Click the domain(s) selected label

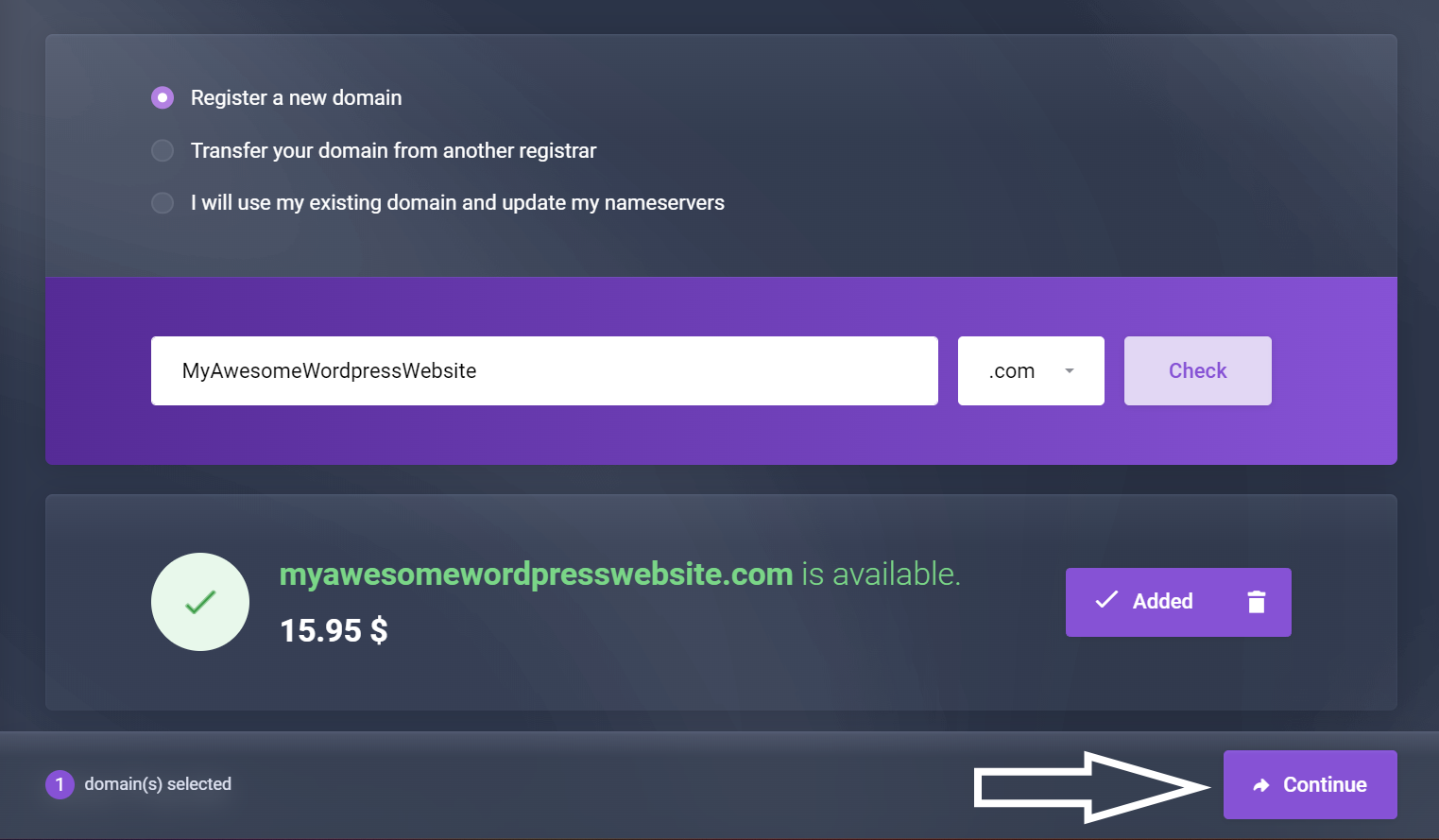tap(158, 784)
